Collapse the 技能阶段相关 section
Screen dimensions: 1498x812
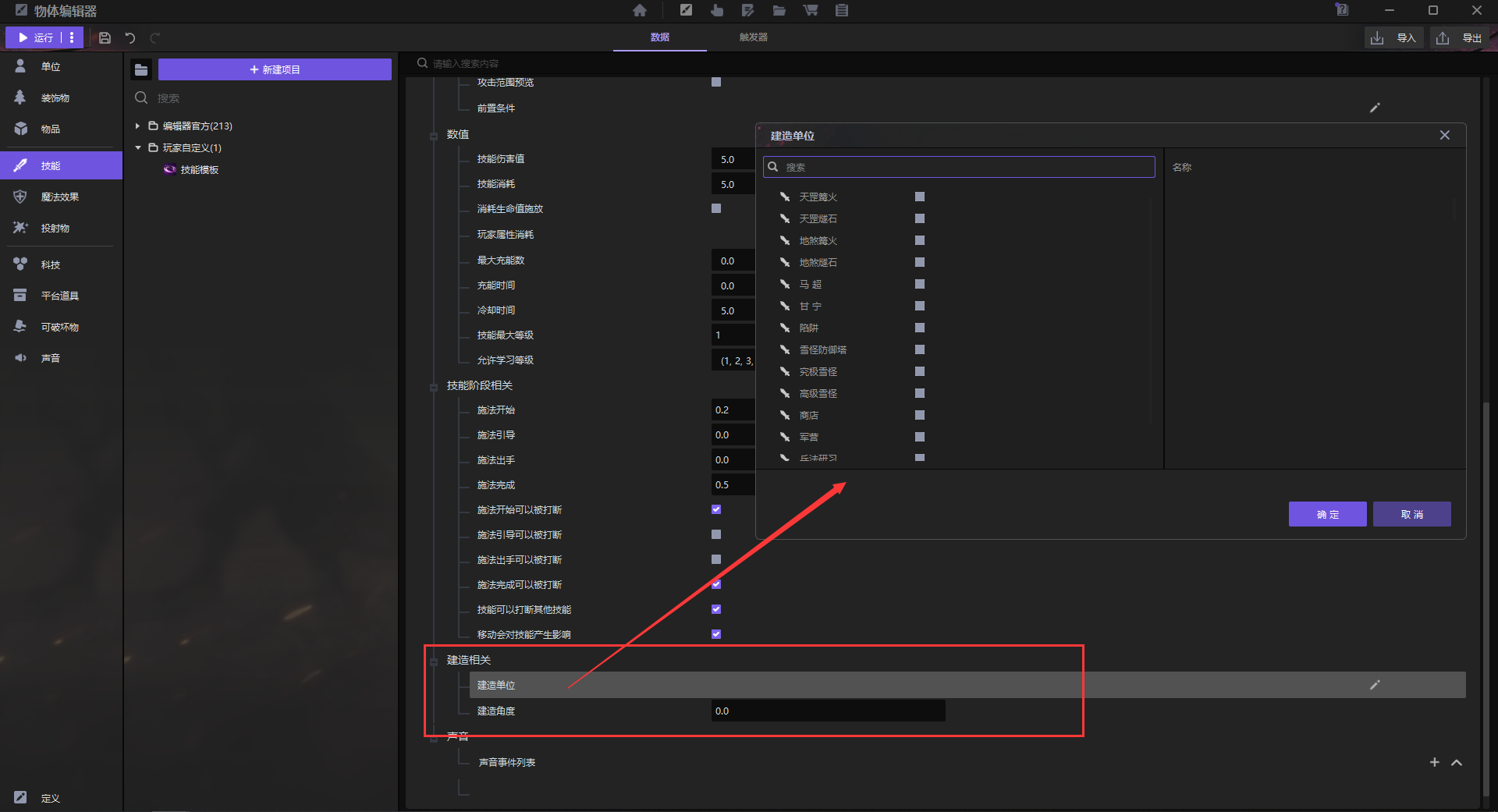[434, 386]
